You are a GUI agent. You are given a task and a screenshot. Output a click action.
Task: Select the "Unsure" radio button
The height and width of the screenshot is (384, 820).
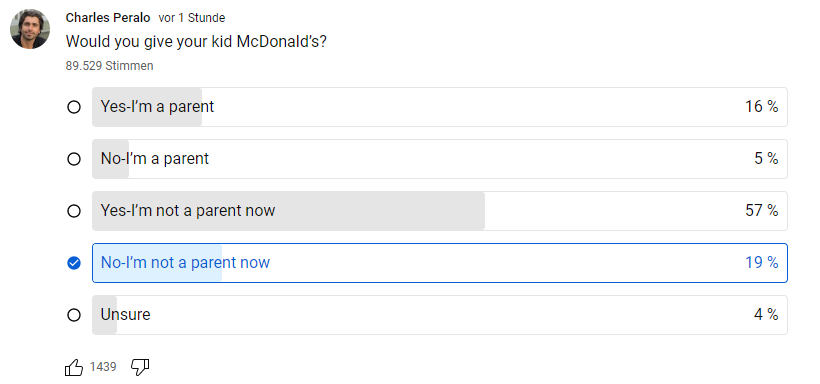pyautogui.click(x=74, y=314)
